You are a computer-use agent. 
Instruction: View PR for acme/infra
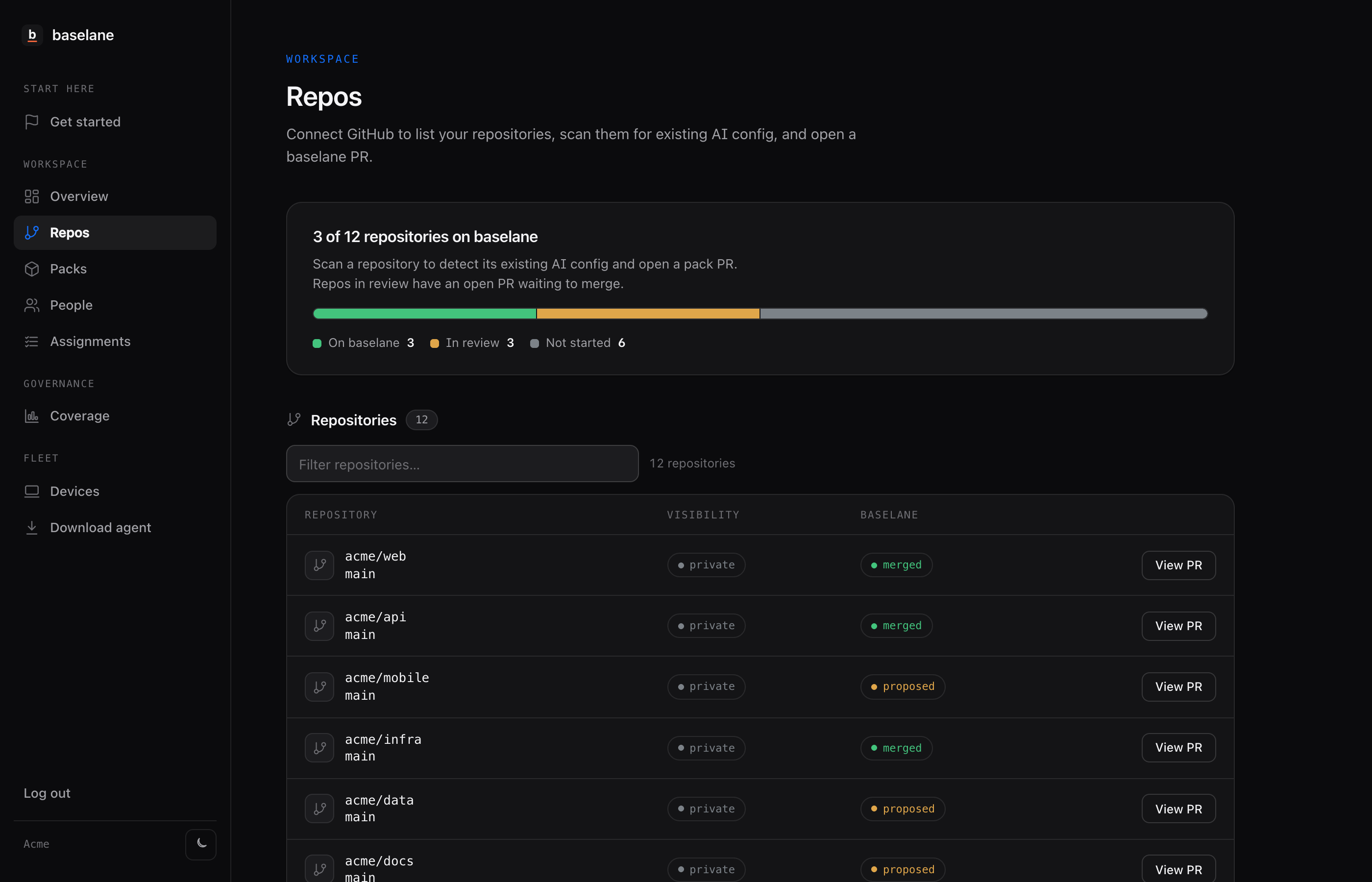(1178, 747)
